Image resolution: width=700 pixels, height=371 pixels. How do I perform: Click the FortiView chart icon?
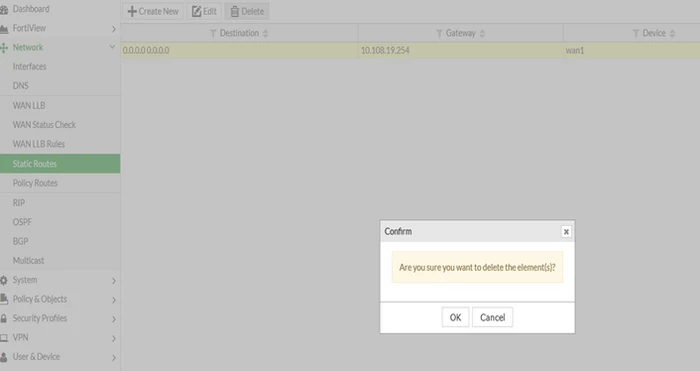4,29
